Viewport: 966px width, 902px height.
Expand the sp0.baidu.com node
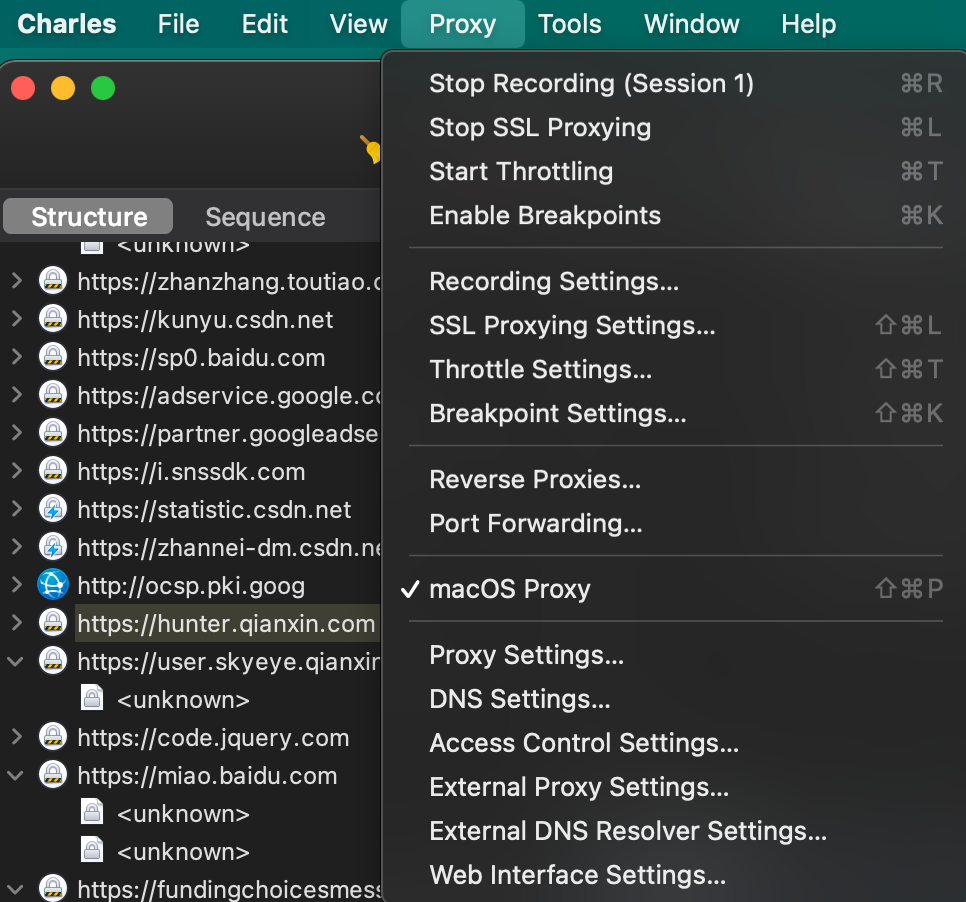(17, 357)
